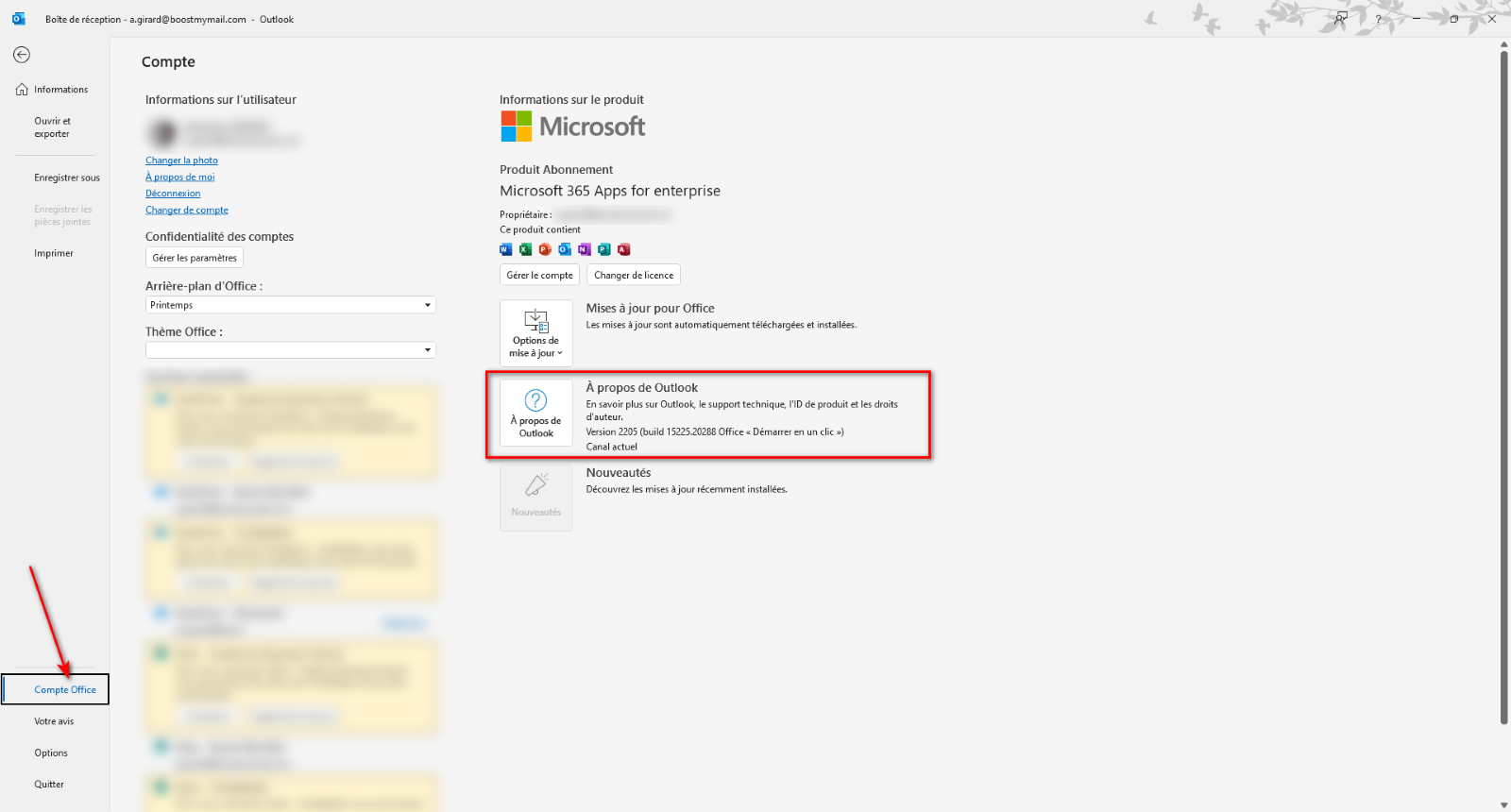
Task: Click the Excel app icon
Action: tap(526, 249)
